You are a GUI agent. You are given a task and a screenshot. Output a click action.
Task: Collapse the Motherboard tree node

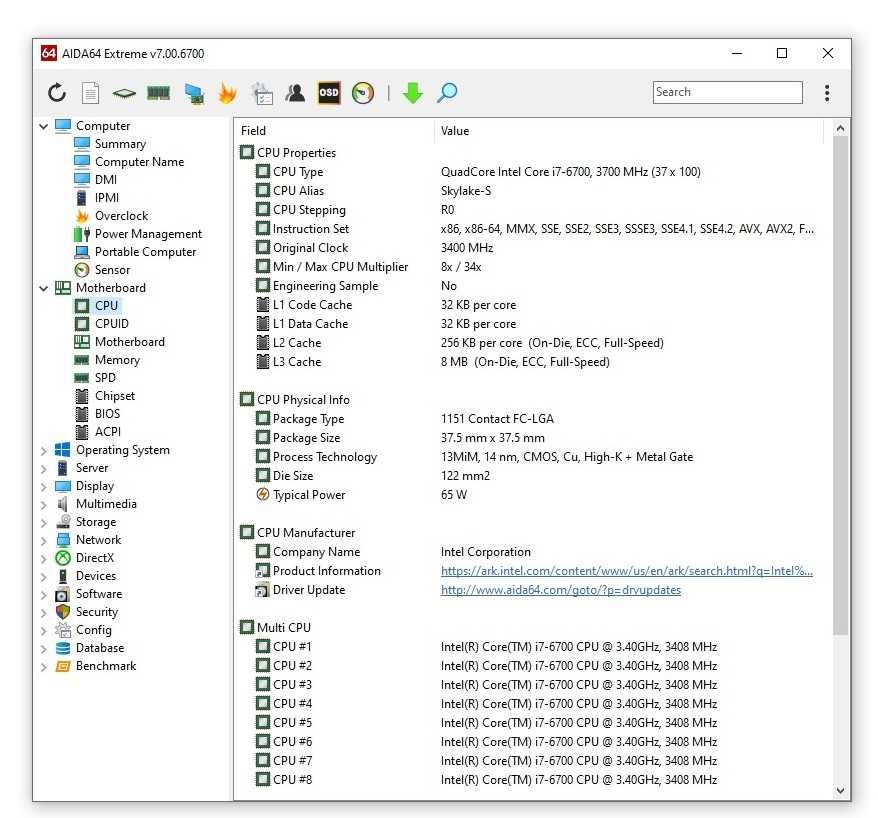[44, 288]
